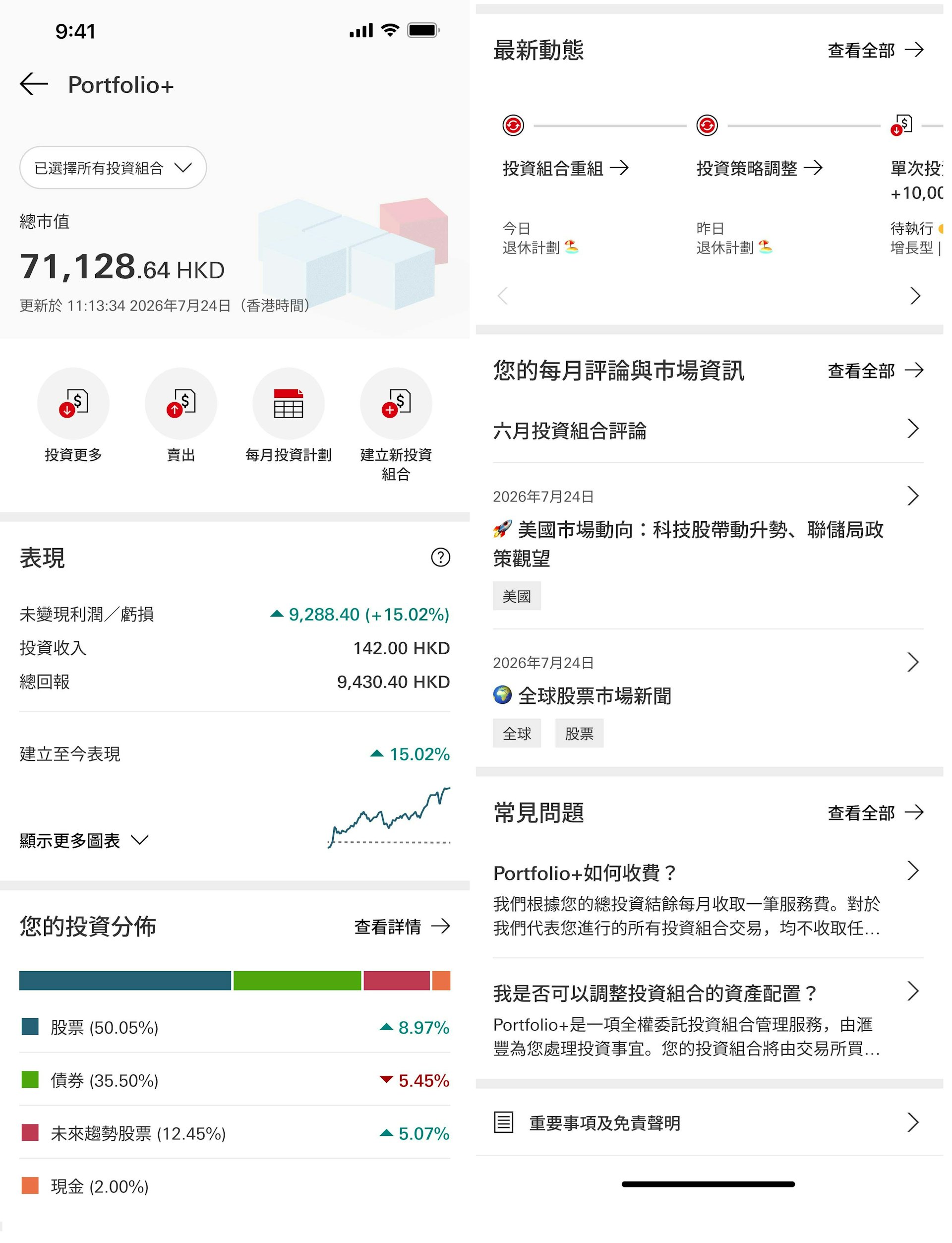Tap the WiFi status icon
952x1243 pixels.
tap(391, 30)
